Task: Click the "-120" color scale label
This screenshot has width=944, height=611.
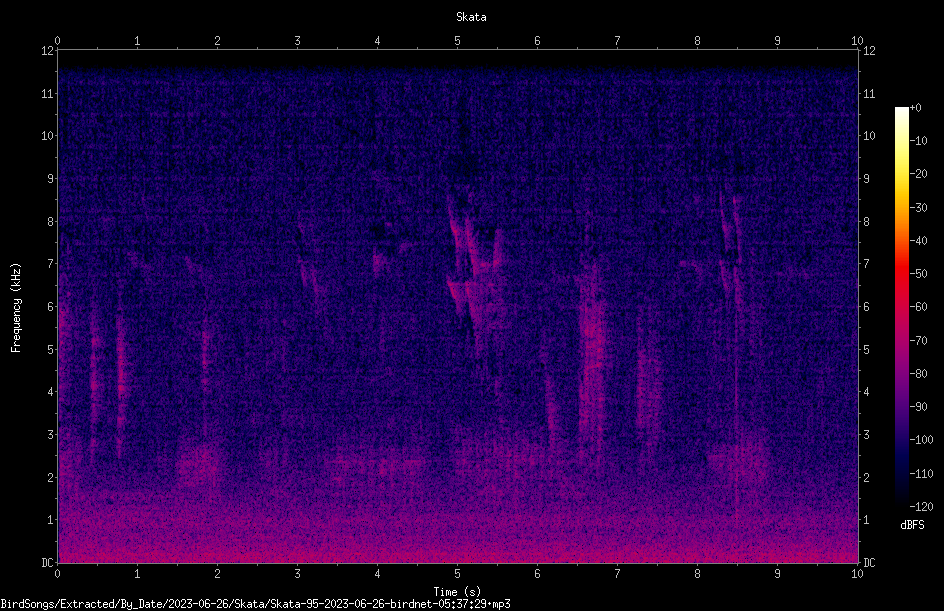Action: 922,507
